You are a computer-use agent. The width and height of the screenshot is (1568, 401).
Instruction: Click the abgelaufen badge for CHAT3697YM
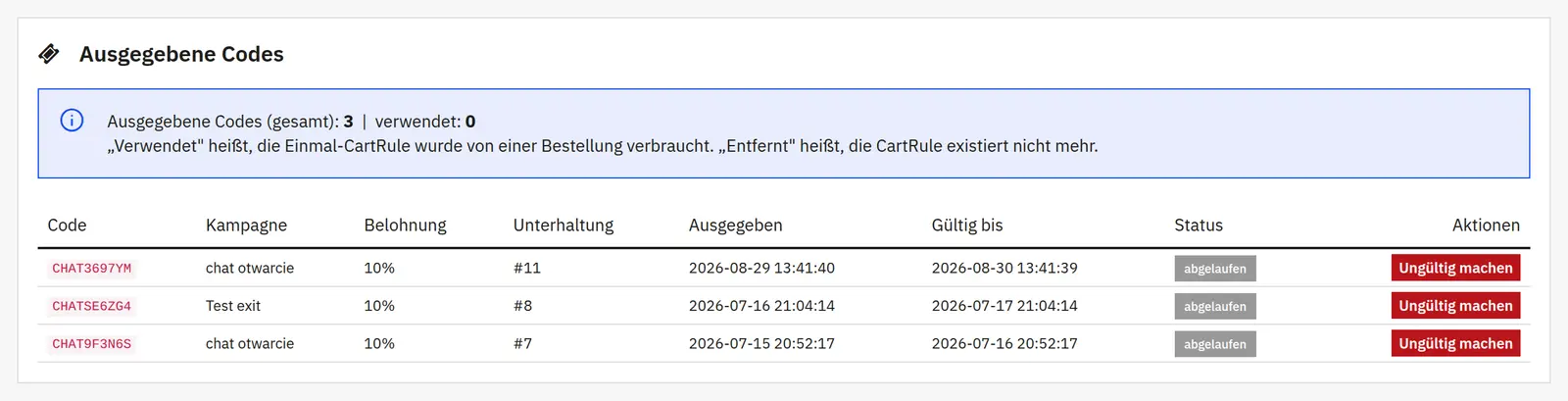coord(1215,269)
